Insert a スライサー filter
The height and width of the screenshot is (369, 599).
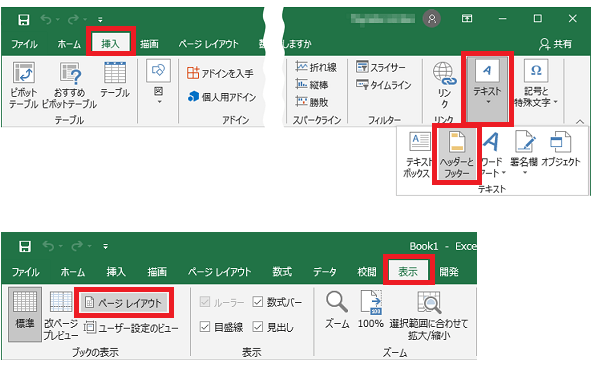coord(381,67)
